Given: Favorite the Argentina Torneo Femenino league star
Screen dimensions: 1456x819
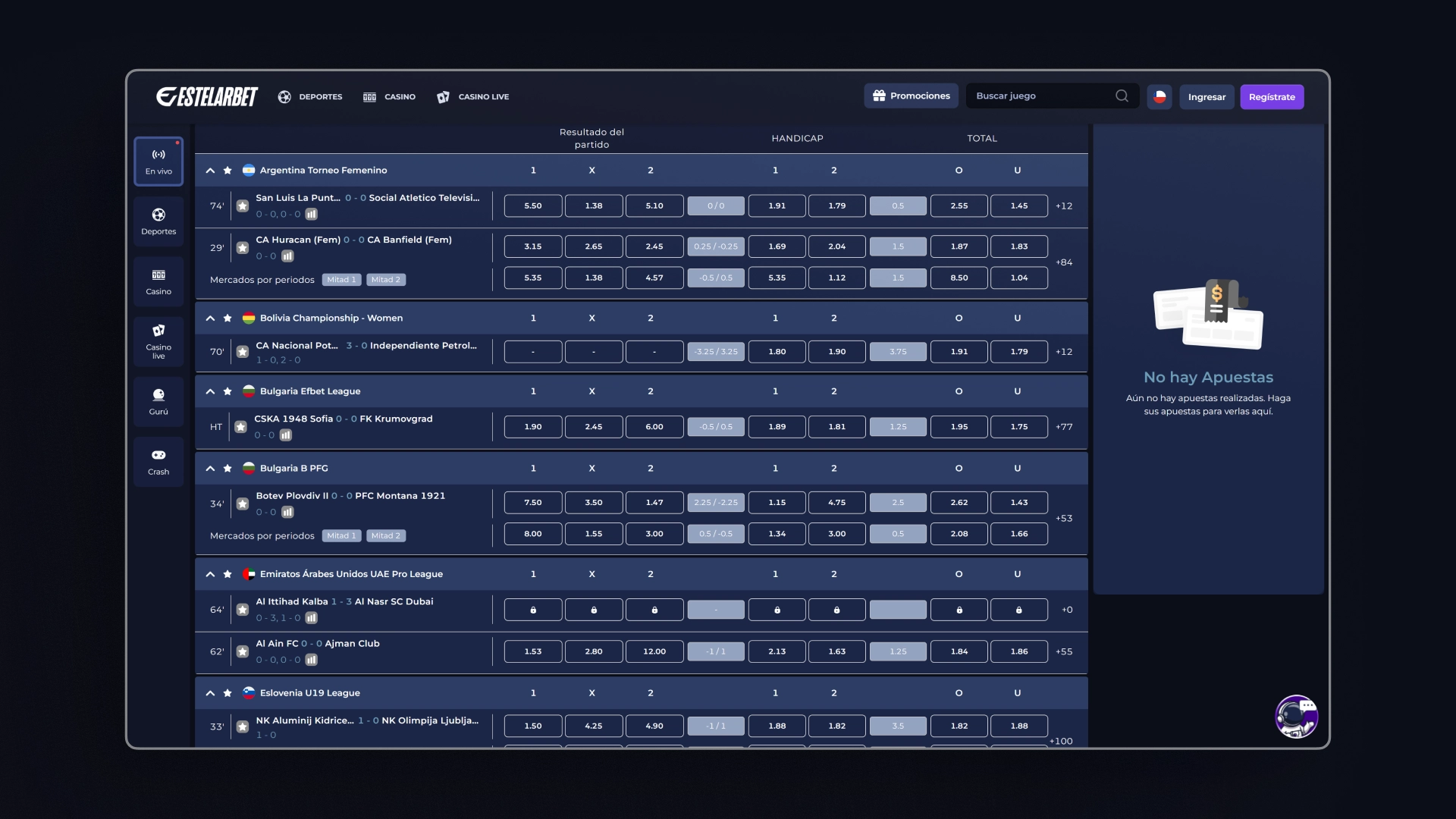Looking at the screenshot, I should (227, 171).
